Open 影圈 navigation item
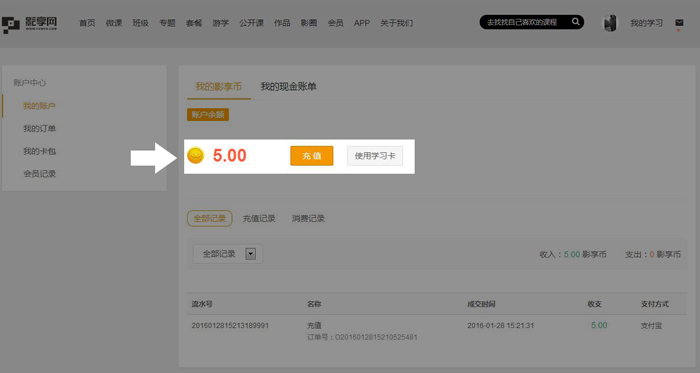700x373 pixels. (308, 23)
